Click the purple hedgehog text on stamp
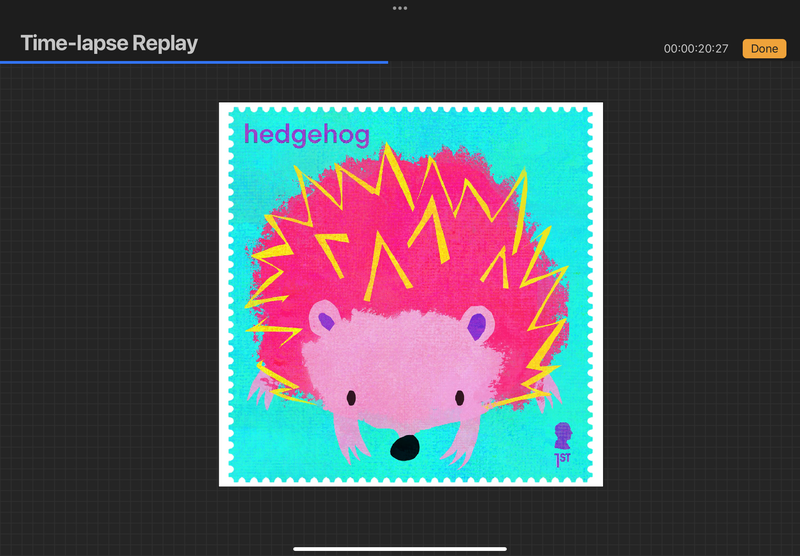Screen dimensions: 800x556 [x=307, y=134]
